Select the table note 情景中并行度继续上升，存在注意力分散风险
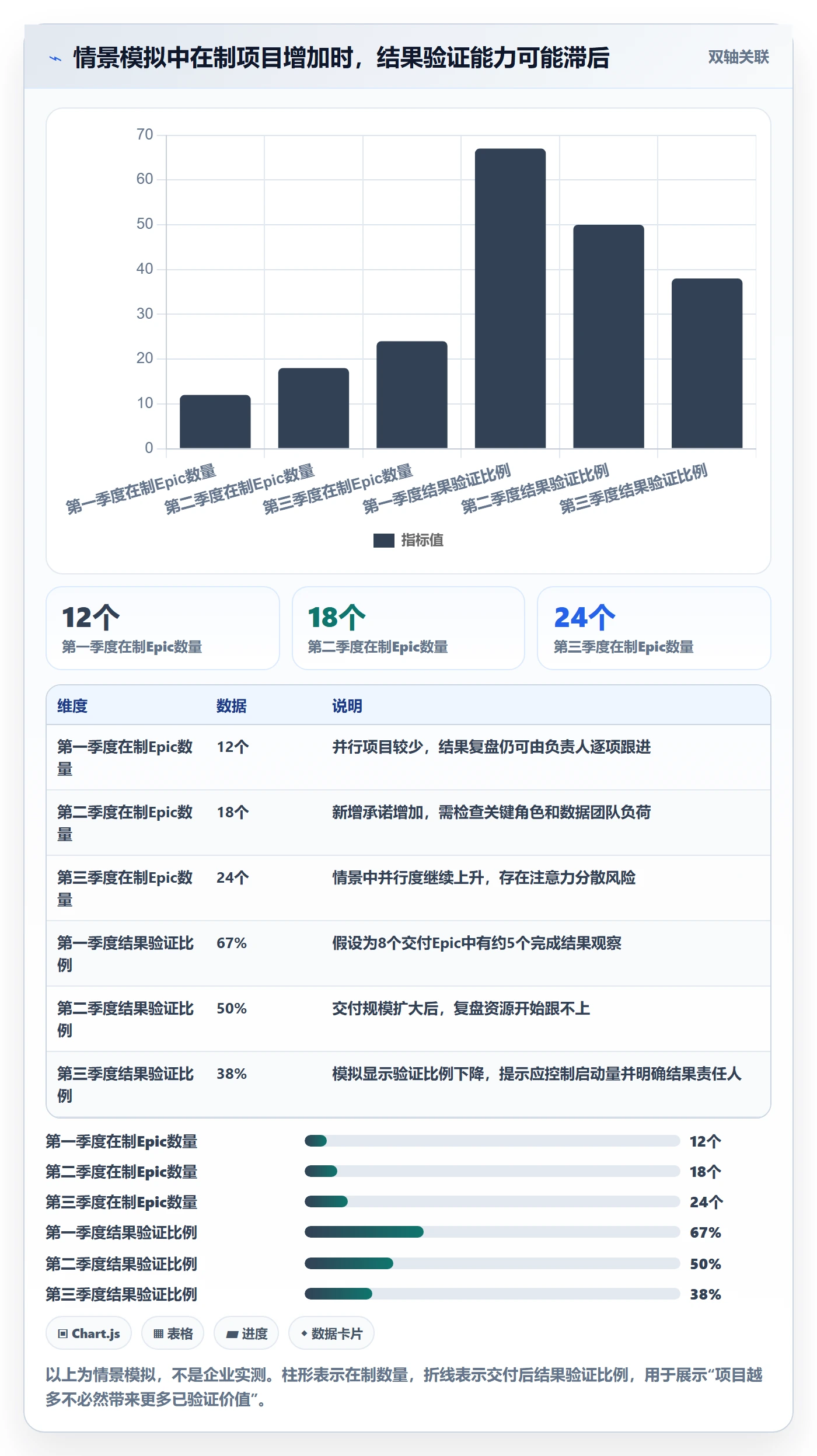The width and height of the screenshot is (817, 1456). coord(484,877)
